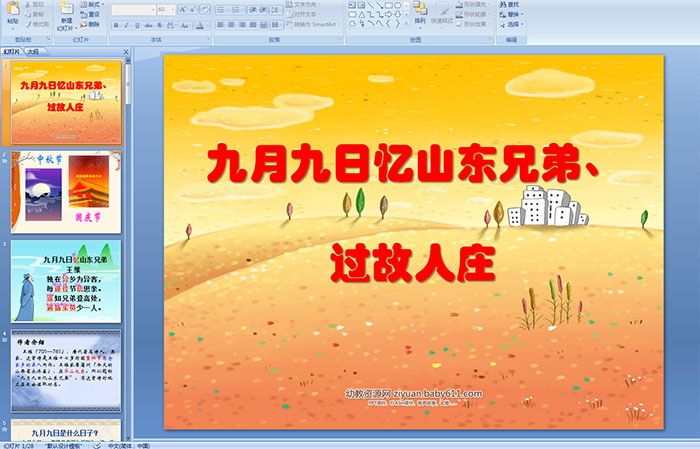Click the slide panel vertical scrollbar

(x=129, y=248)
